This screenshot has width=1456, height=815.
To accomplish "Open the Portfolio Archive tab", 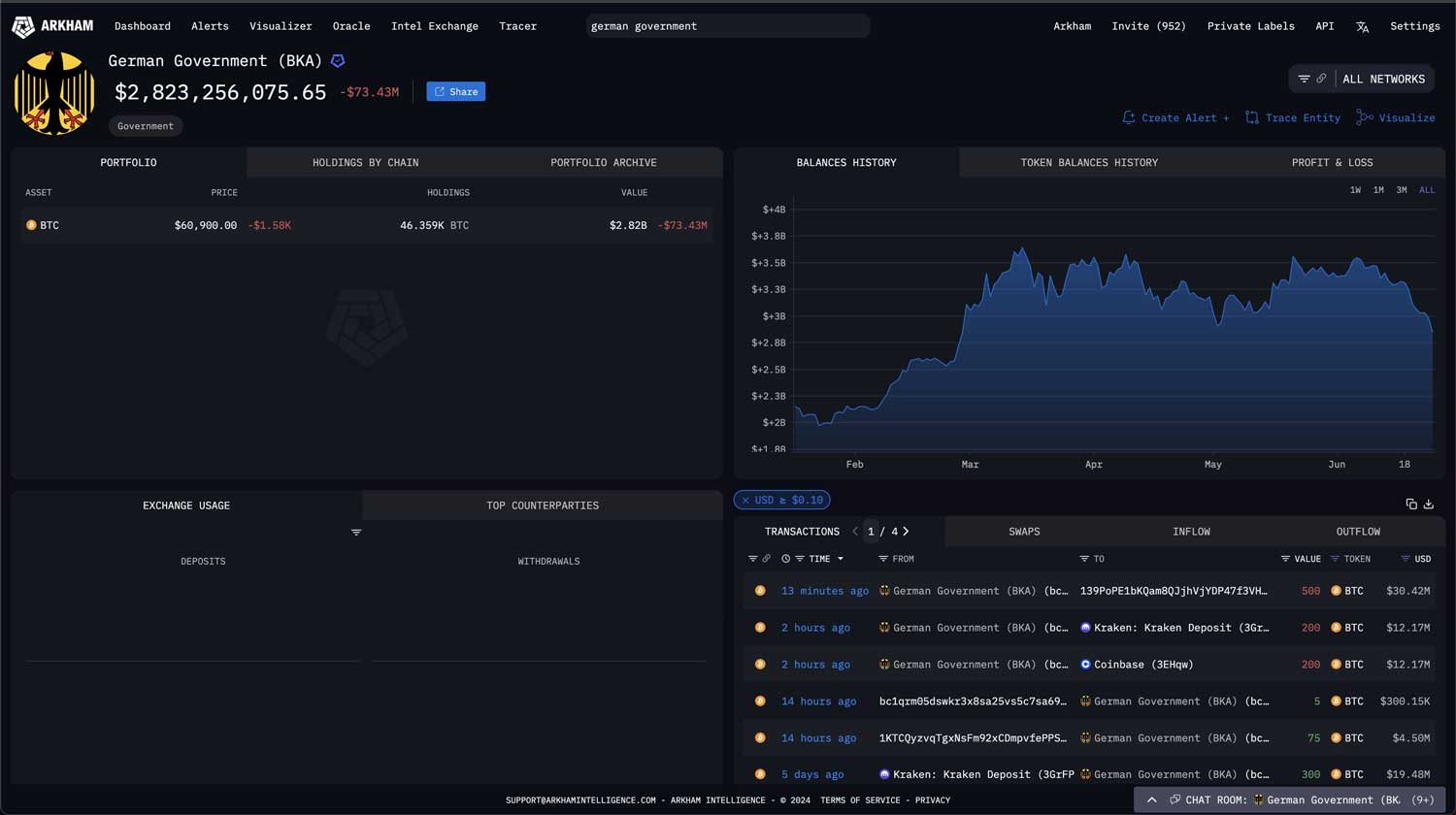I will [604, 162].
